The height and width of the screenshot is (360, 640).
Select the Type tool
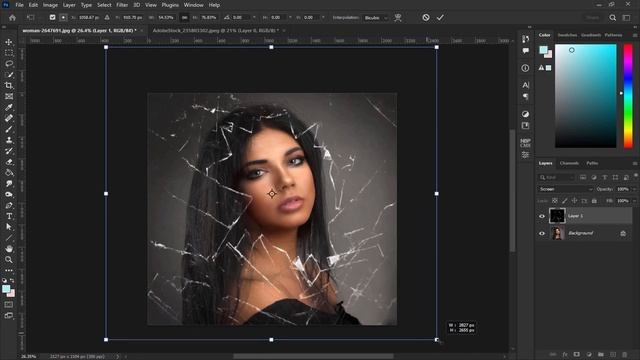coord(9,216)
